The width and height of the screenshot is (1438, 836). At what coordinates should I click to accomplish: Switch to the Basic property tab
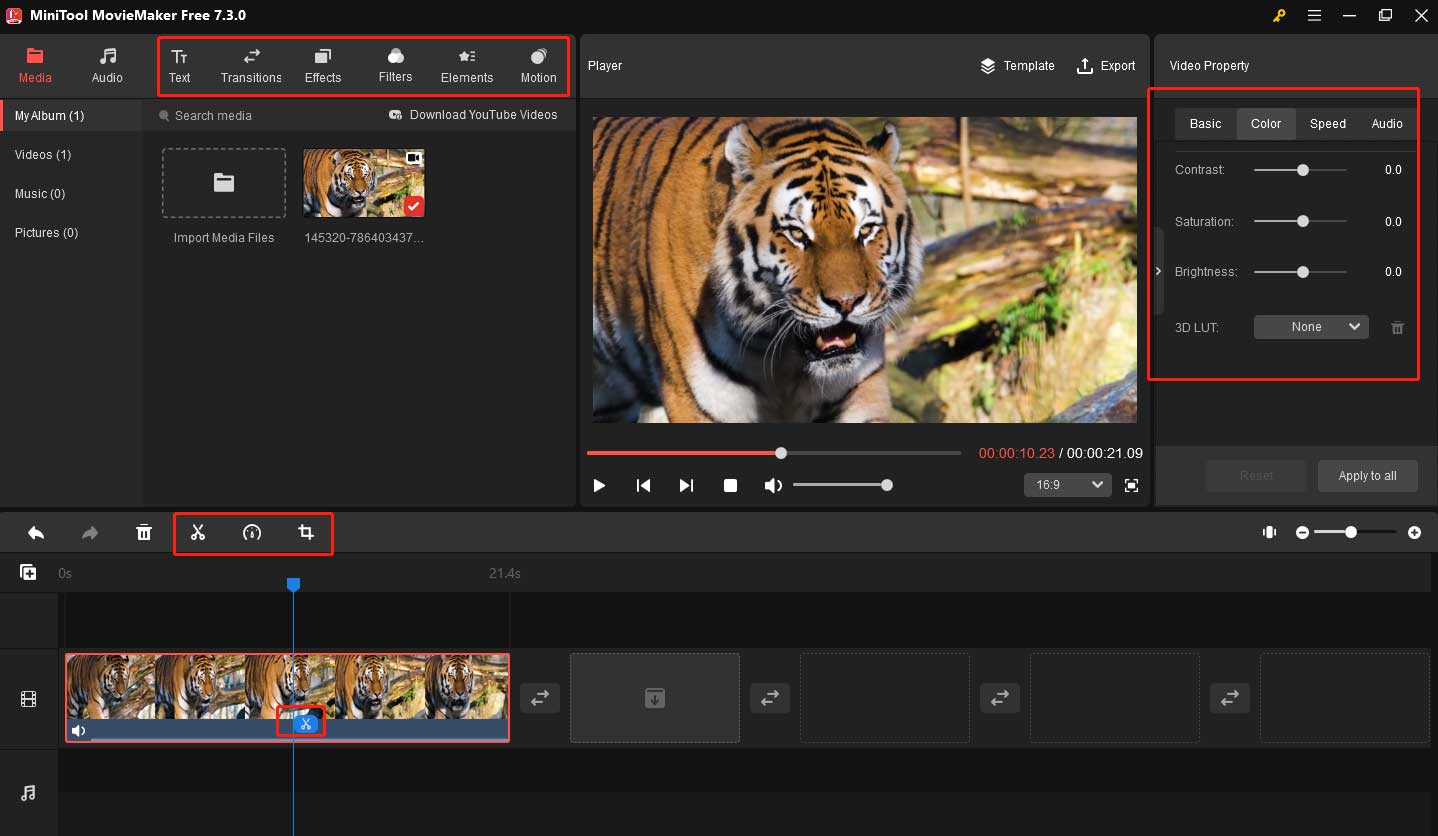click(x=1205, y=124)
